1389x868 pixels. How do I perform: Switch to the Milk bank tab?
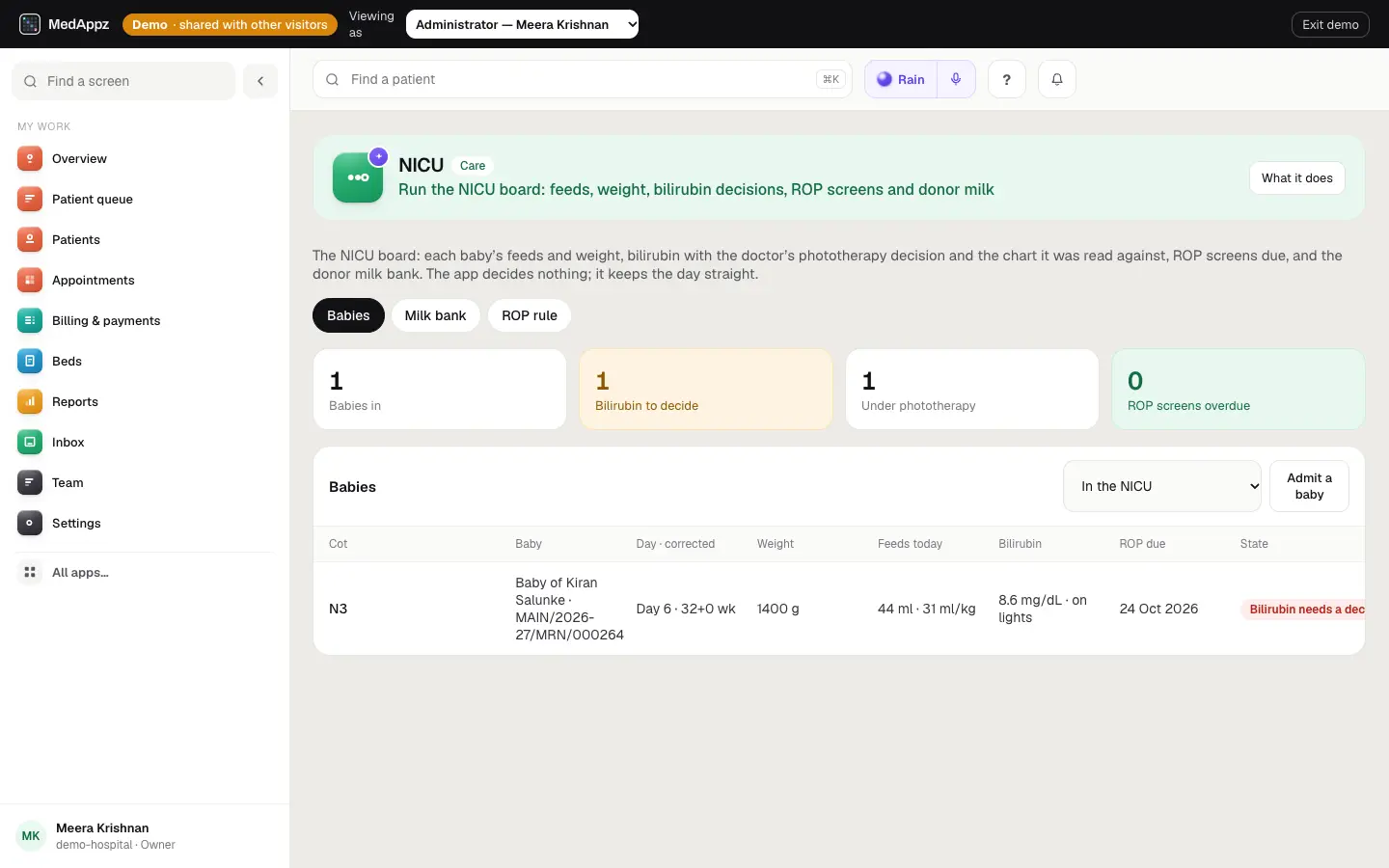[435, 315]
